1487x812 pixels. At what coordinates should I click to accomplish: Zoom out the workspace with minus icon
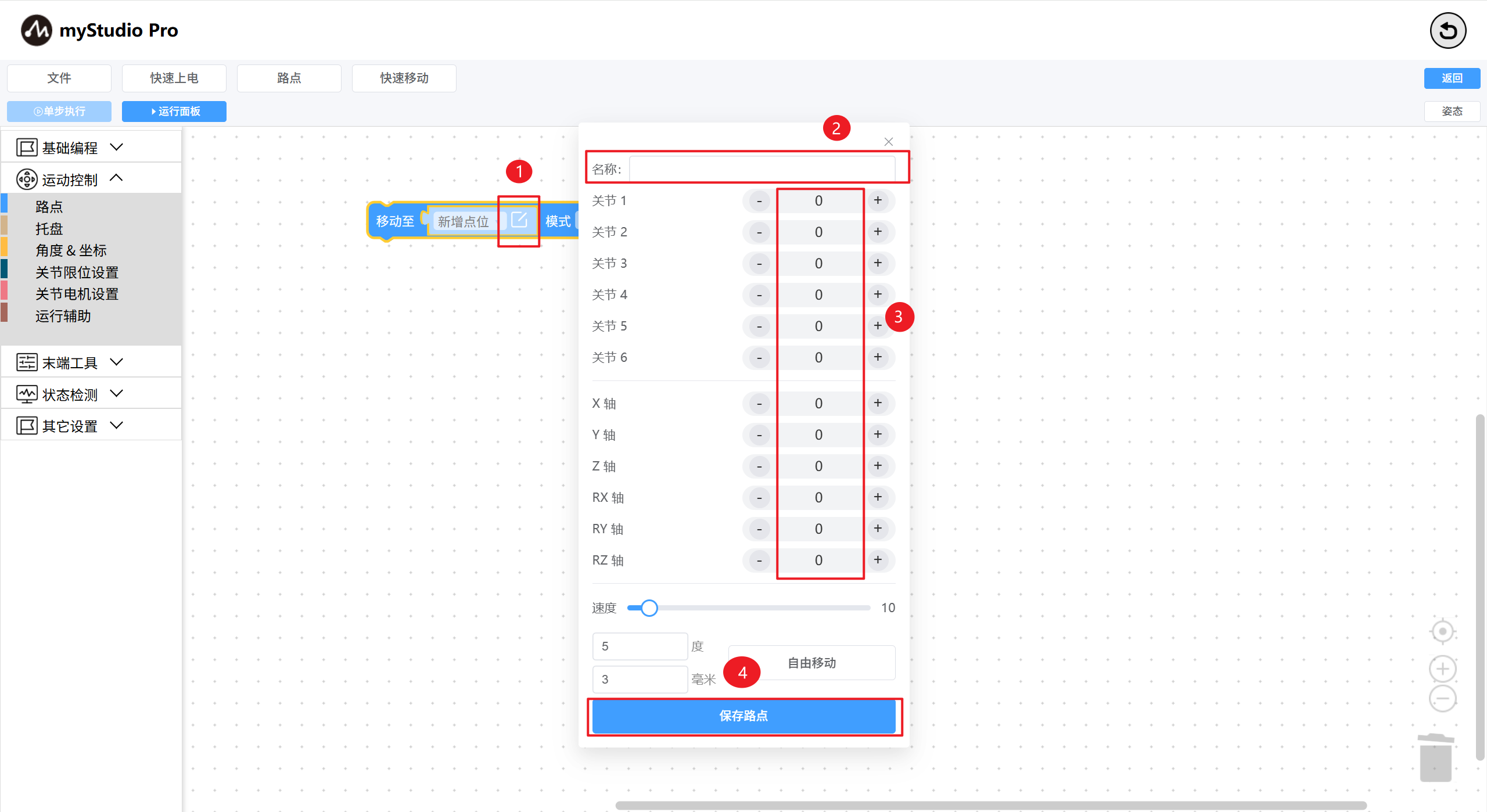[x=1442, y=699]
